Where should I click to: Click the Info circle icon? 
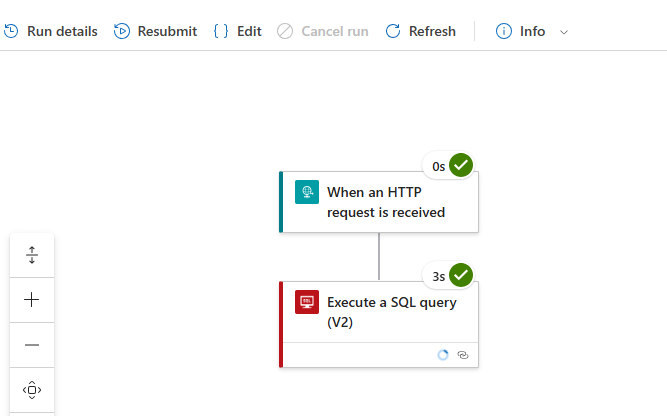click(x=504, y=31)
